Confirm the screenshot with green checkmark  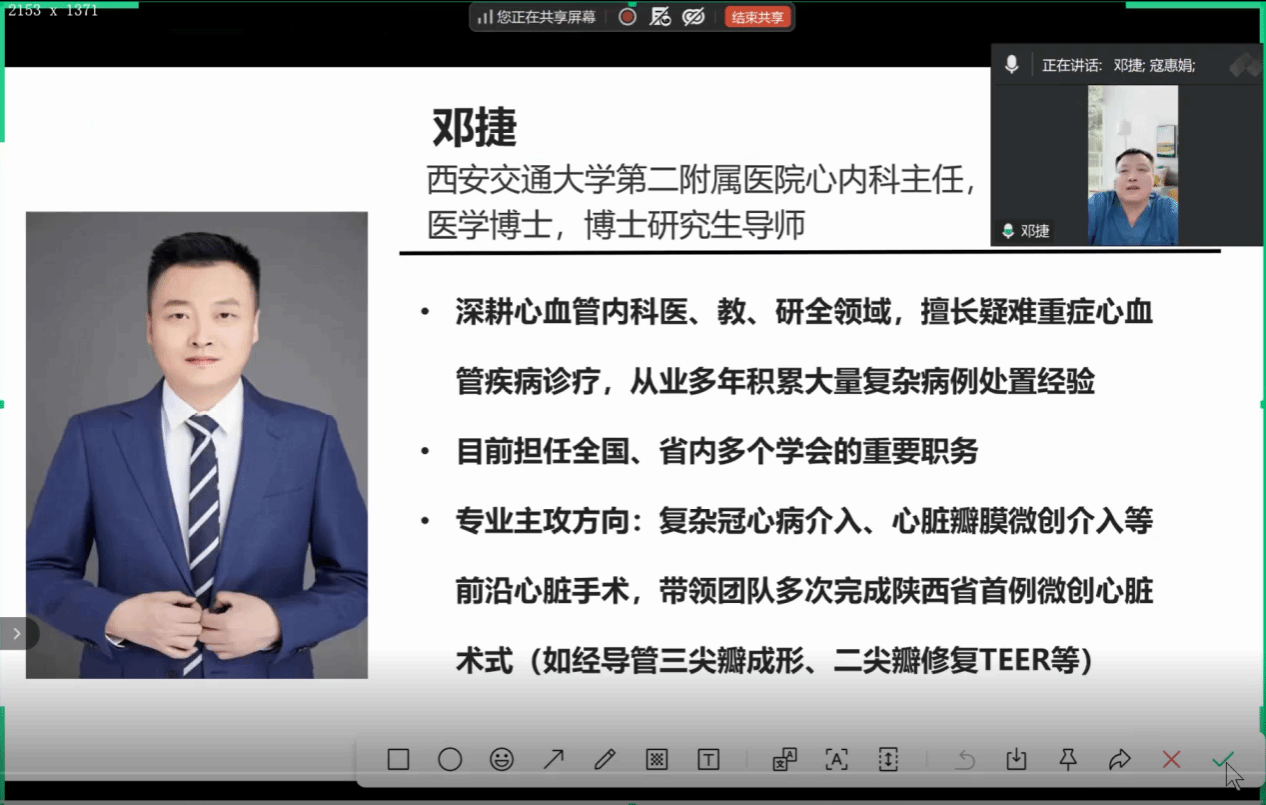coord(1222,760)
